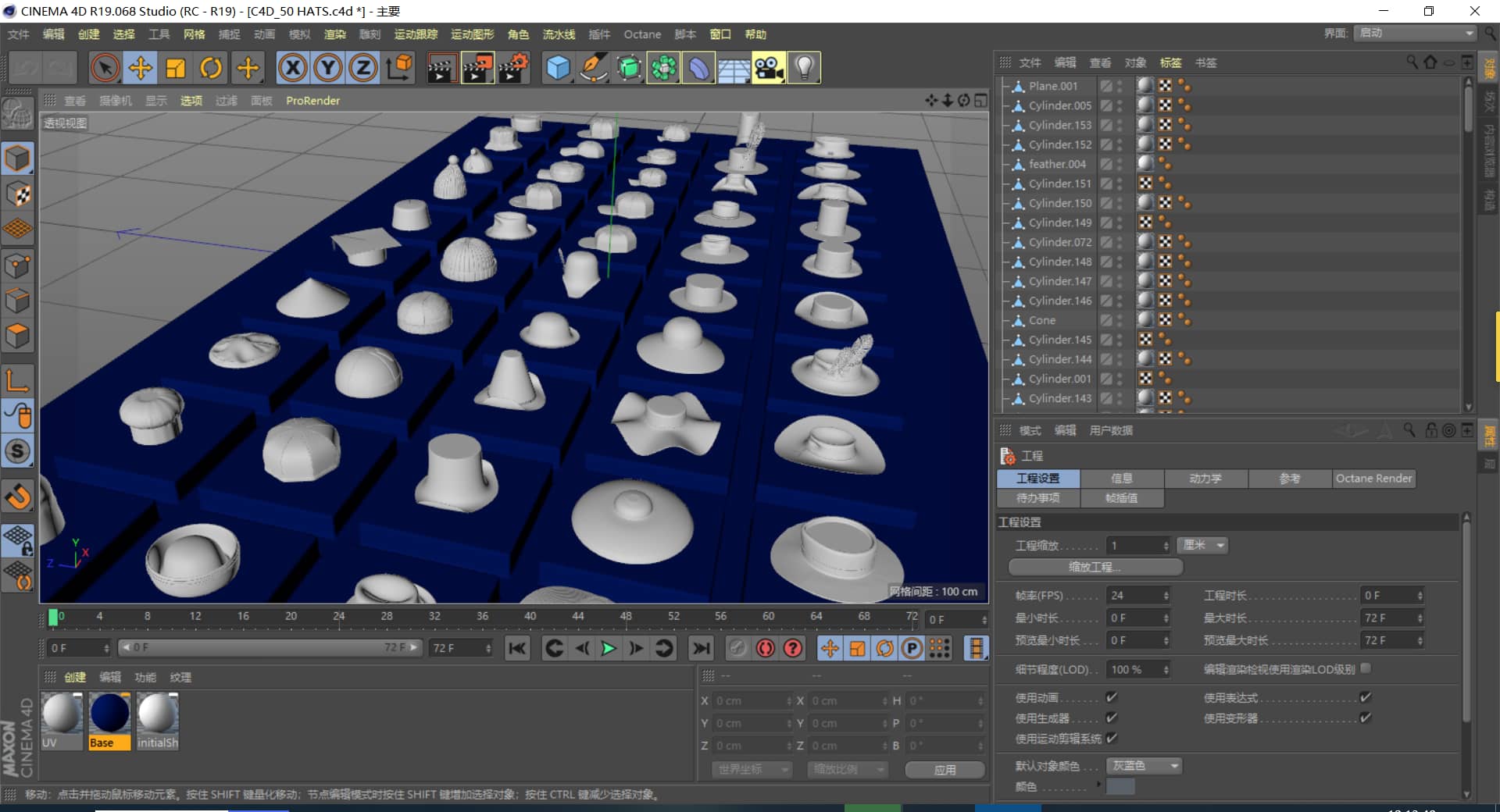Select the initialSh material thumbnail

coord(157,721)
